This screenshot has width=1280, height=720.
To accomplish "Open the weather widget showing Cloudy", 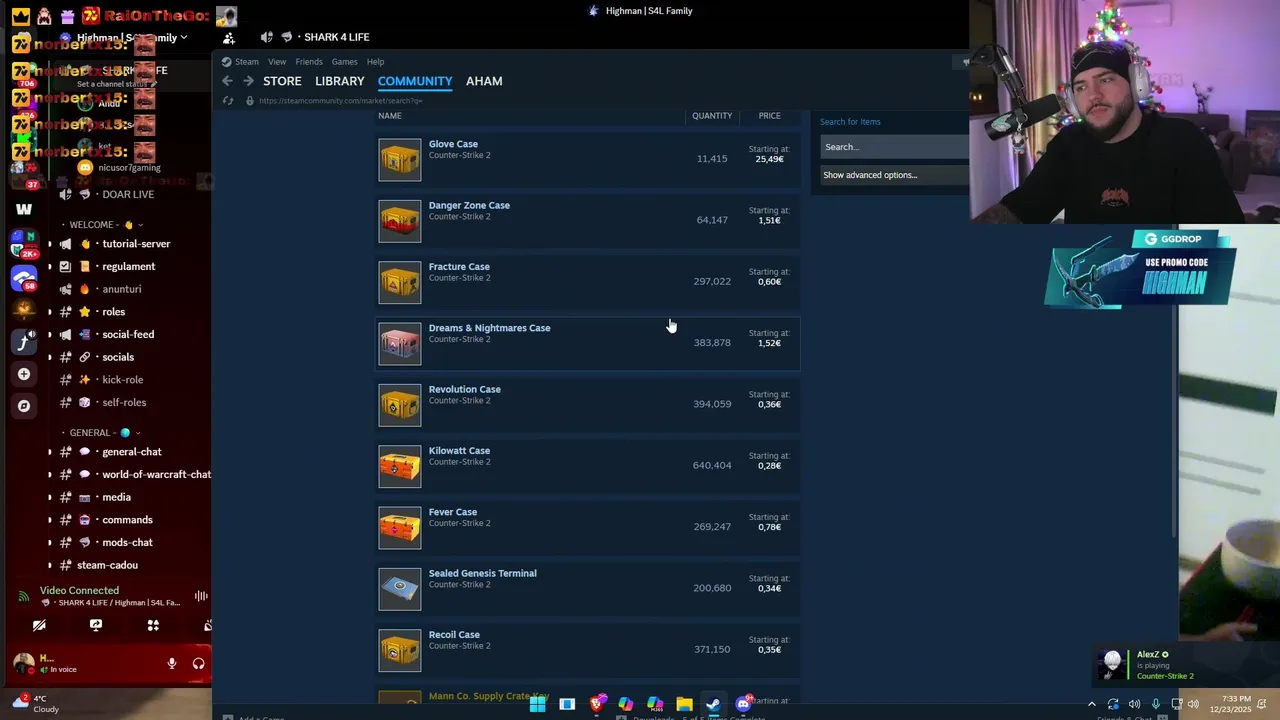I will click(x=36, y=704).
